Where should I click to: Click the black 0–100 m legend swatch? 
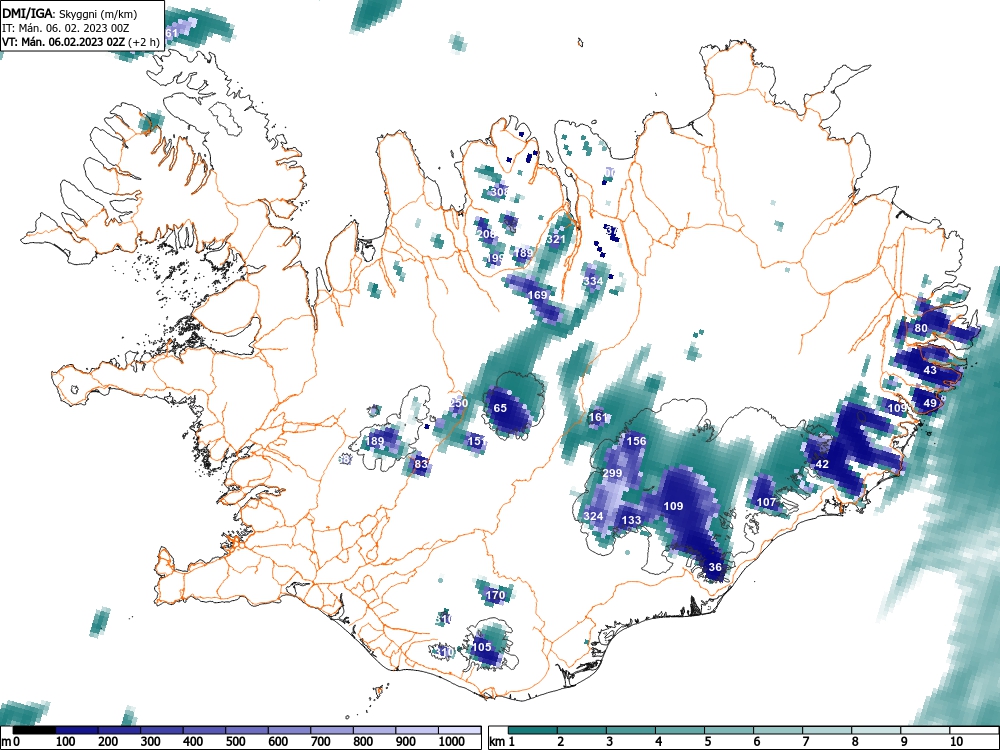(x=33, y=730)
